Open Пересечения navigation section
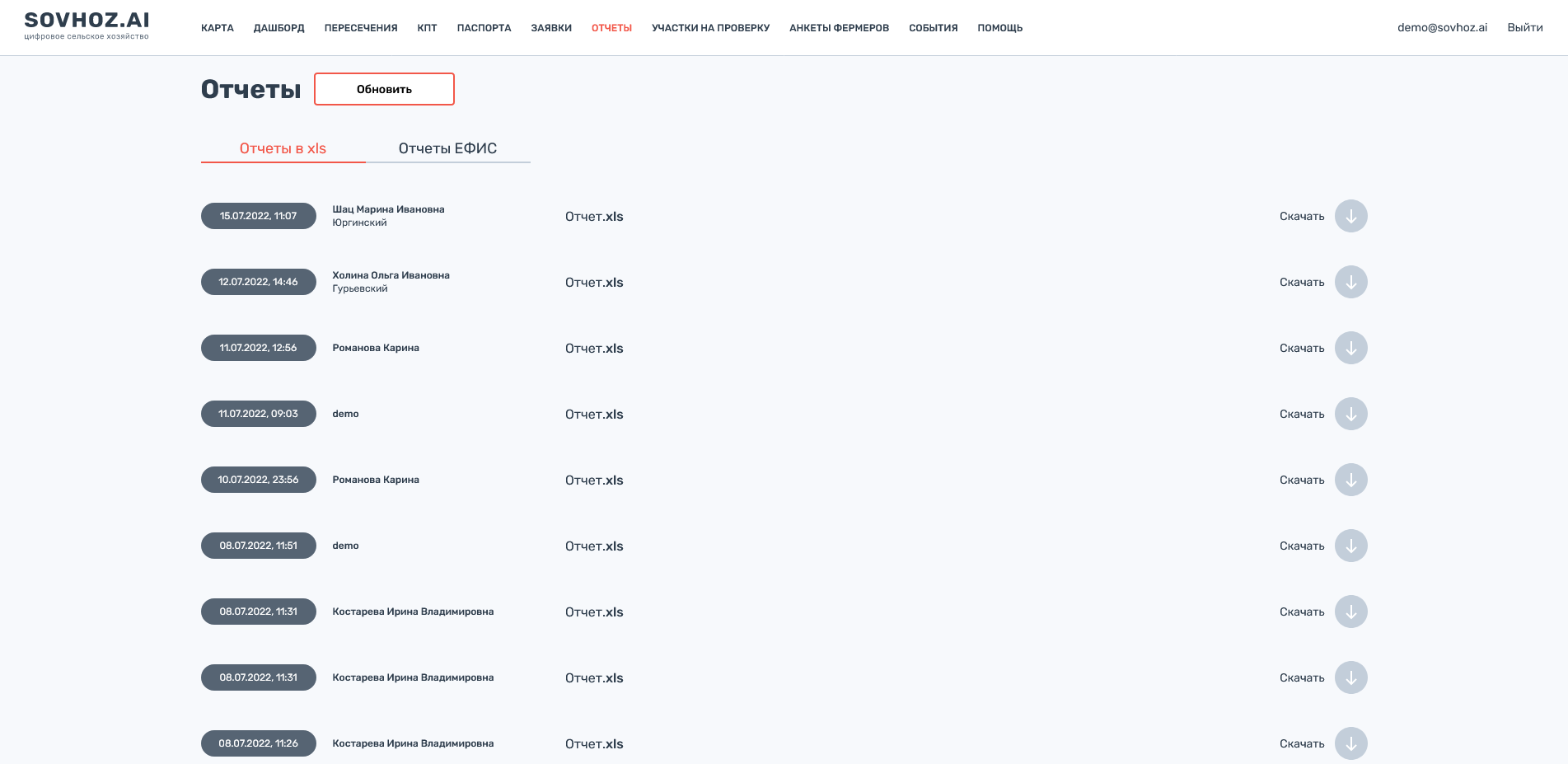The image size is (1568, 764). pos(361,28)
